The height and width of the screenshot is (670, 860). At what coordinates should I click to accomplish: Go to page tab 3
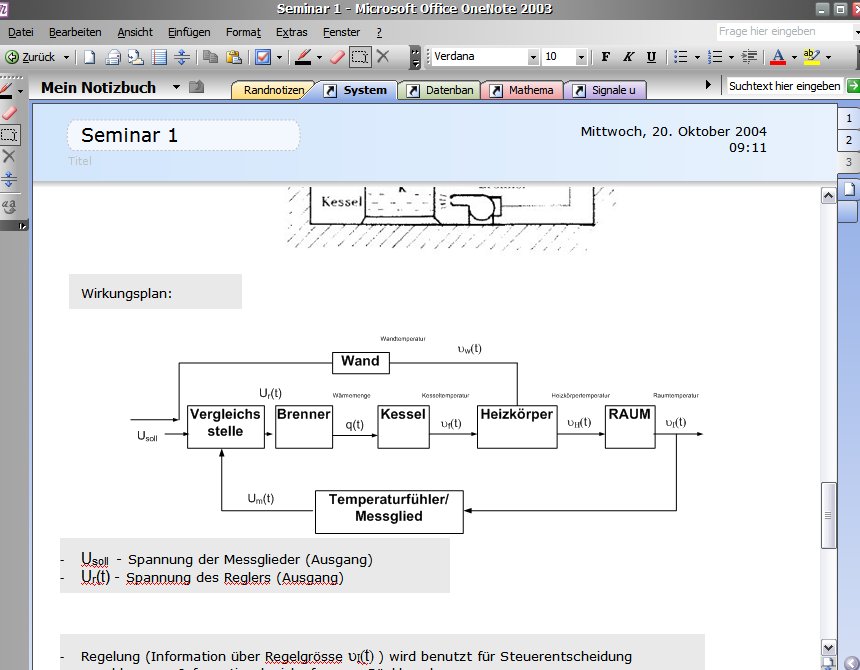[848, 162]
